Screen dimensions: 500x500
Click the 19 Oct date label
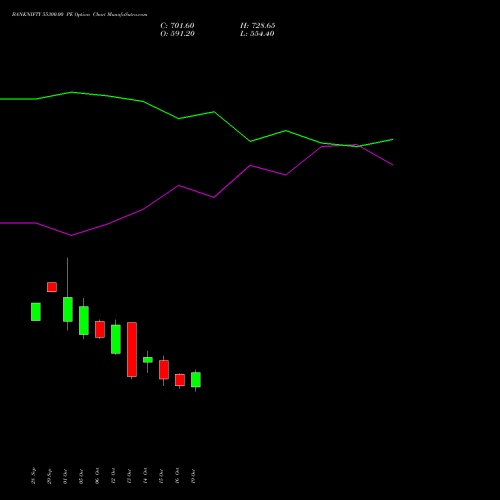pos(193,476)
